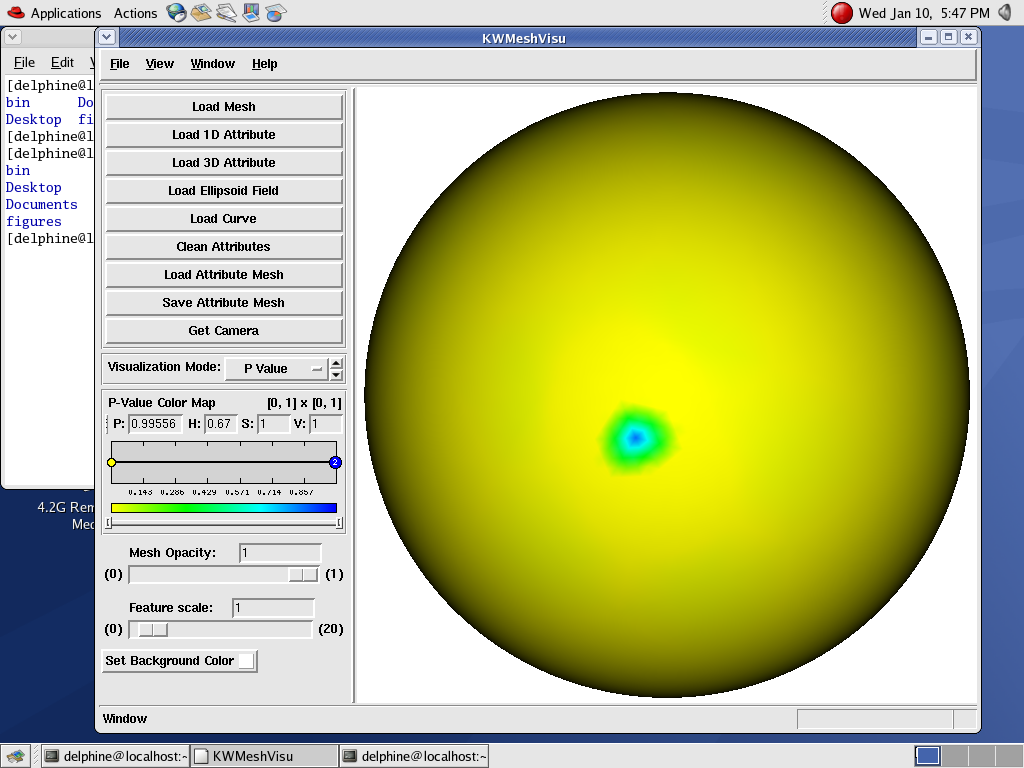
Task: Step Visualization Mode down with arrow
Action: (336, 375)
